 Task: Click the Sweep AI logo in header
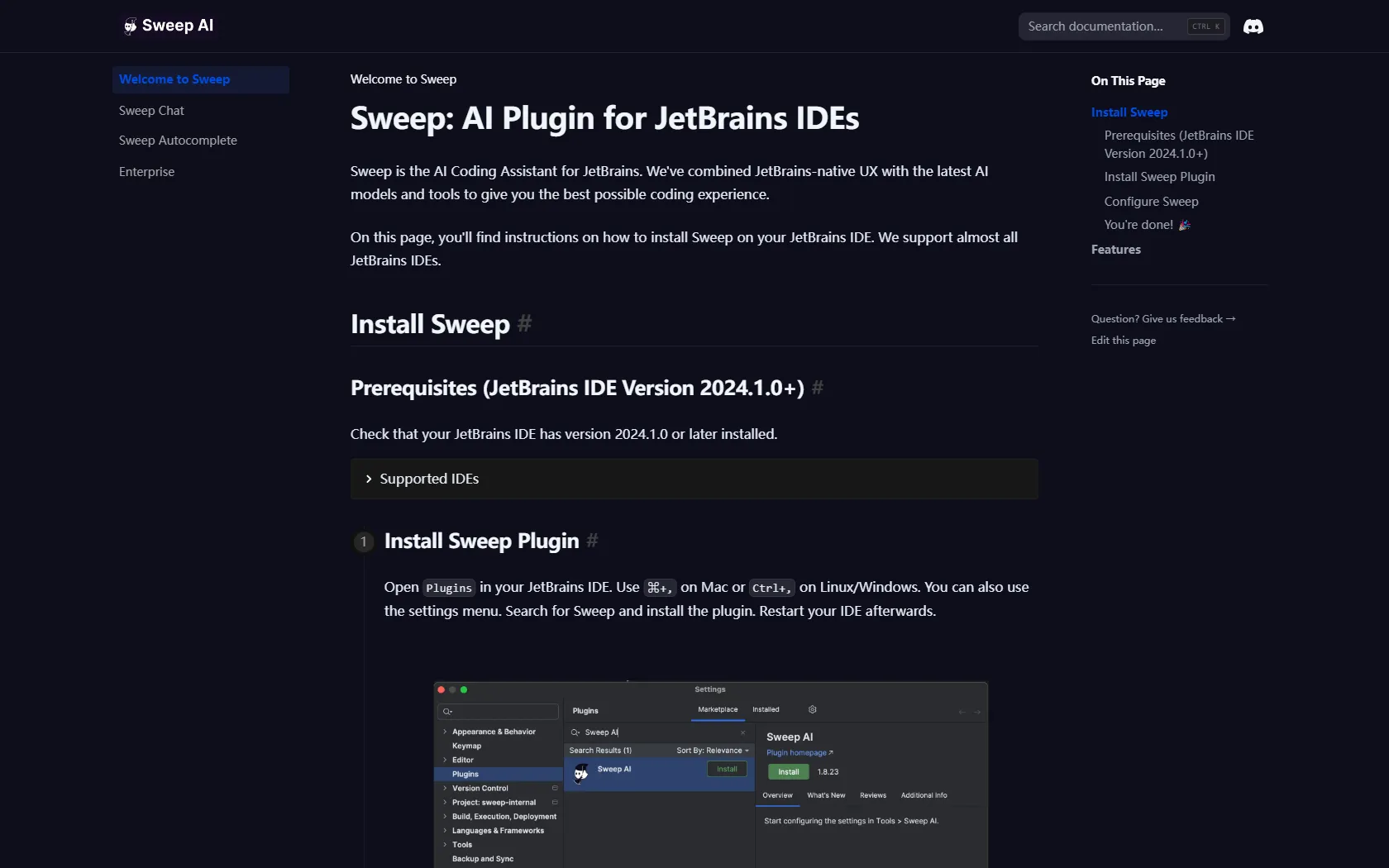click(168, 26)
